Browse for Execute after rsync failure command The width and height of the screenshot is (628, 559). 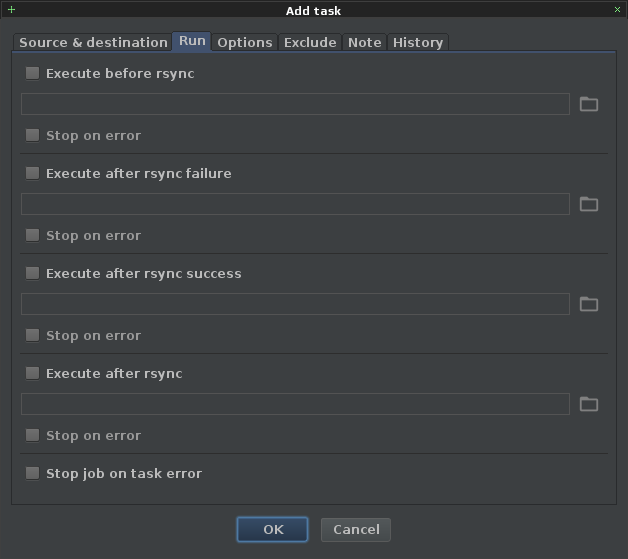click(589, 204)
